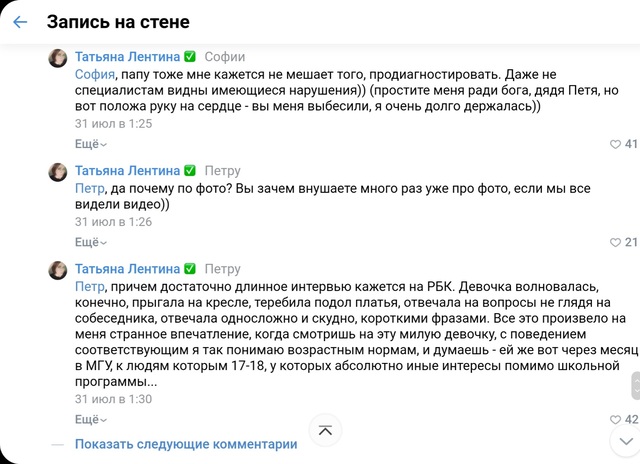Like the comment posted at 1:26
Screen dimensions: 640x464
[x=615, y=242]
